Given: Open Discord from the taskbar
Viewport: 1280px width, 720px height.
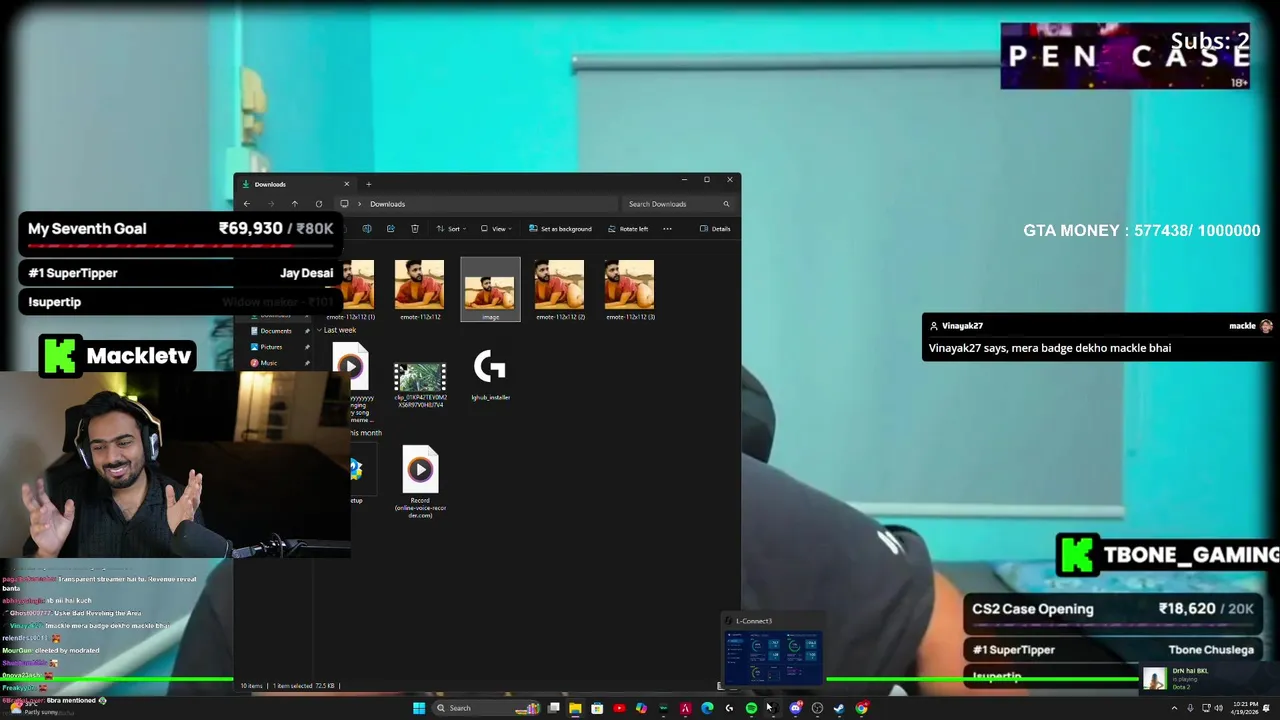Looking at the screenshot, I should [795, 708].
